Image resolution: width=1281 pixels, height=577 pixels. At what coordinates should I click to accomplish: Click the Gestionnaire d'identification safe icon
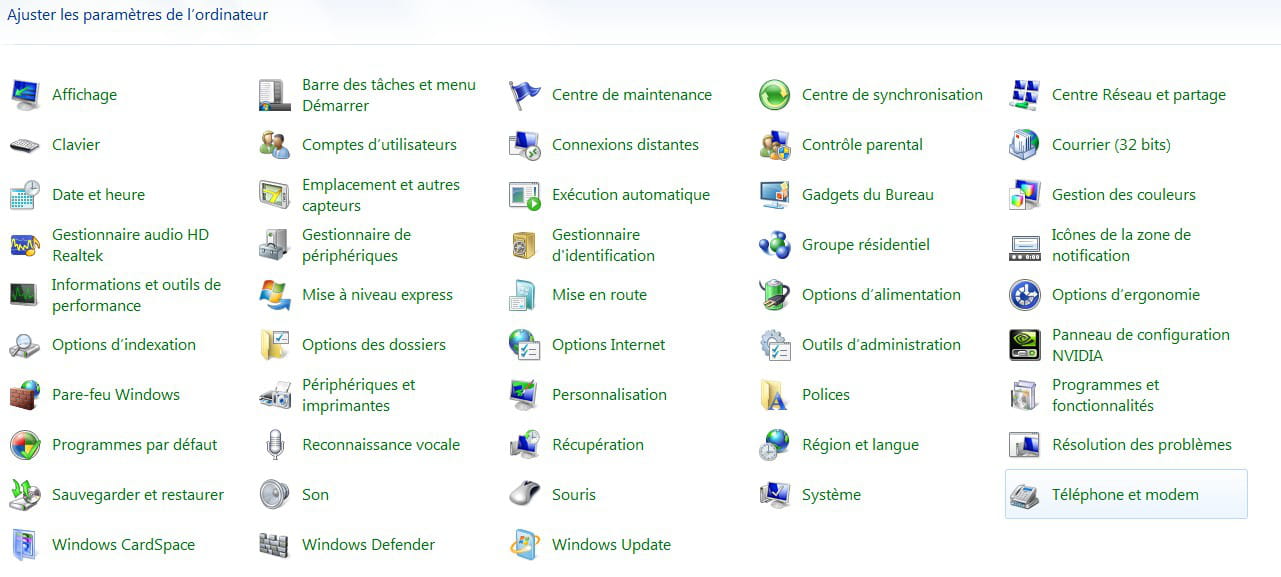(x=525, y=245)
